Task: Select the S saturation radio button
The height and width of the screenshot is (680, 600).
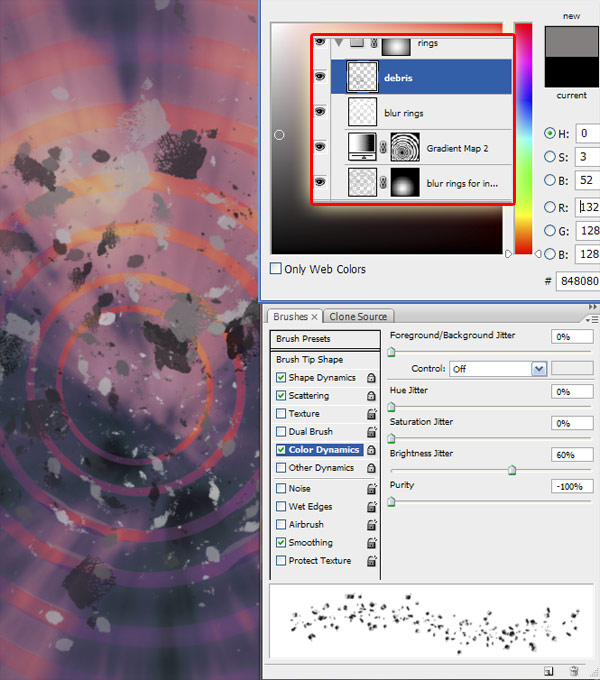Action: (x=550, y=157)
